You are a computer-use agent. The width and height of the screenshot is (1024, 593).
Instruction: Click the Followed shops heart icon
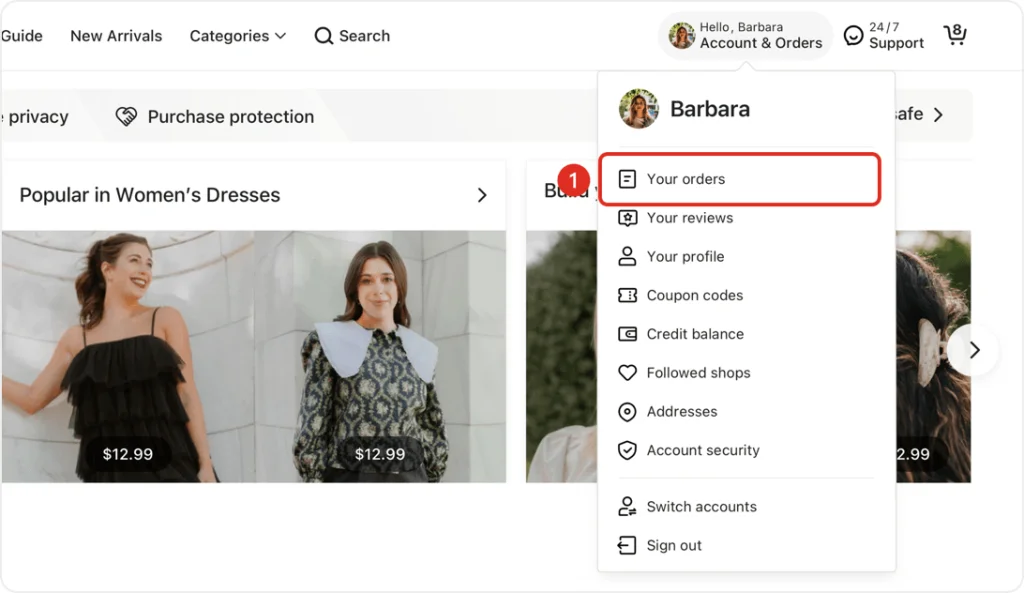coord(627,373)
